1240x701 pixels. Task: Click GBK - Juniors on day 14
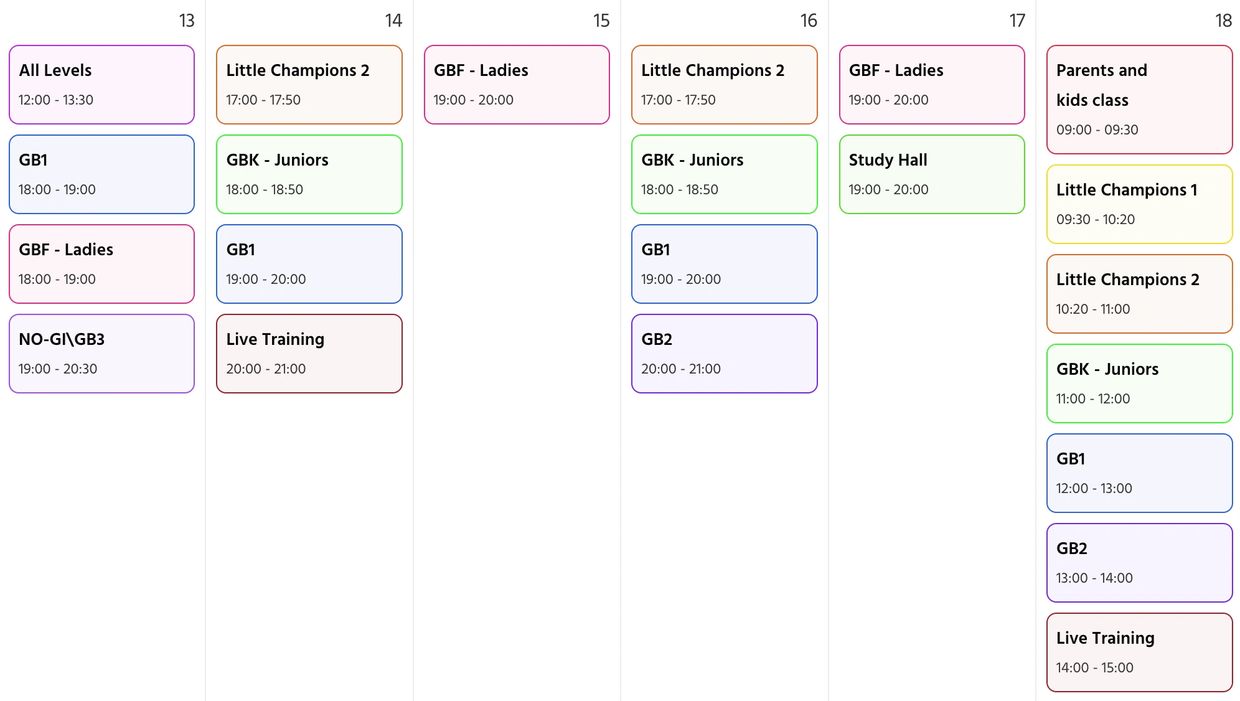pyautogui.click(x=309, y=174)
